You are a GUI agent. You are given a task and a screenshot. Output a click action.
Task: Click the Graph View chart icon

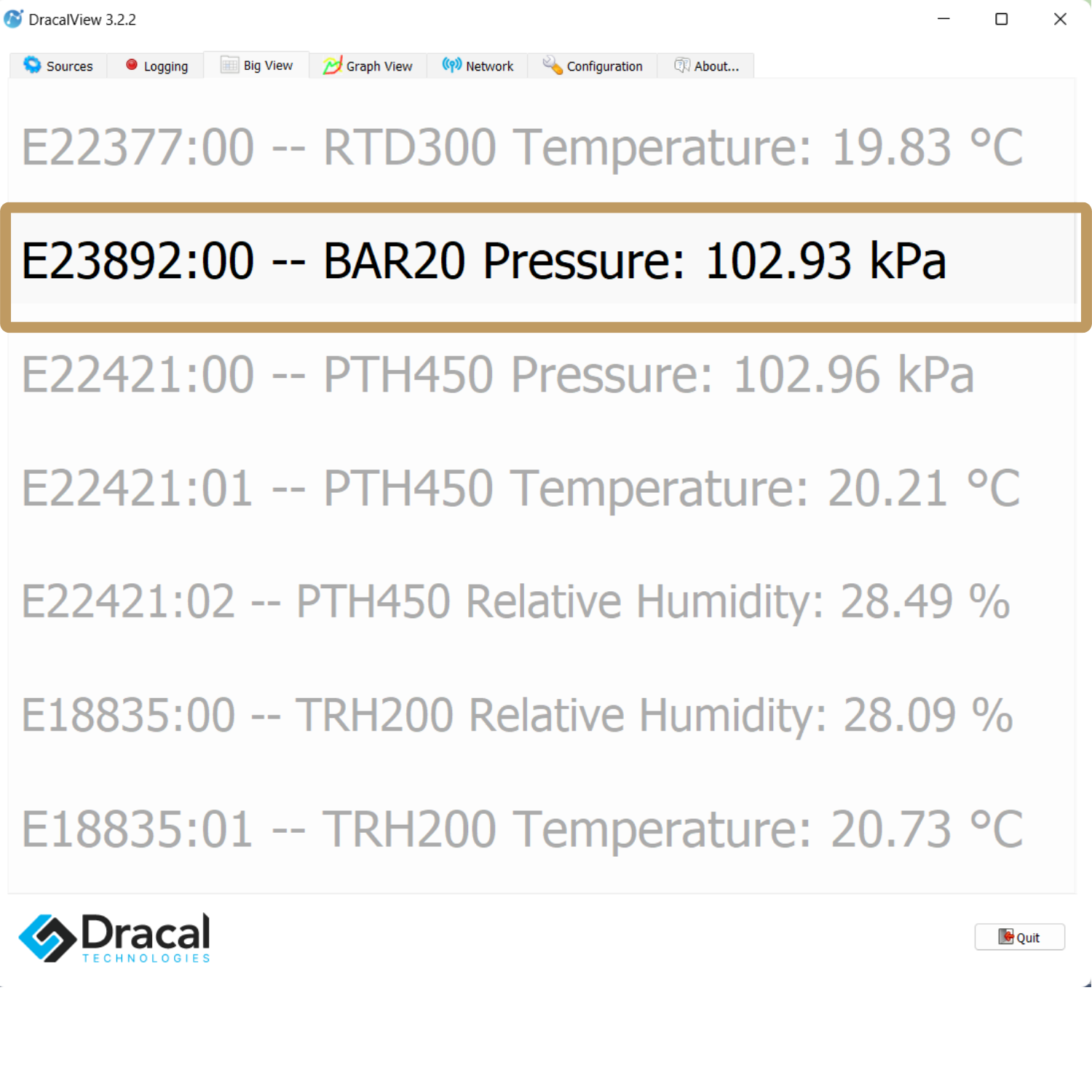click(x=333, y=66)
